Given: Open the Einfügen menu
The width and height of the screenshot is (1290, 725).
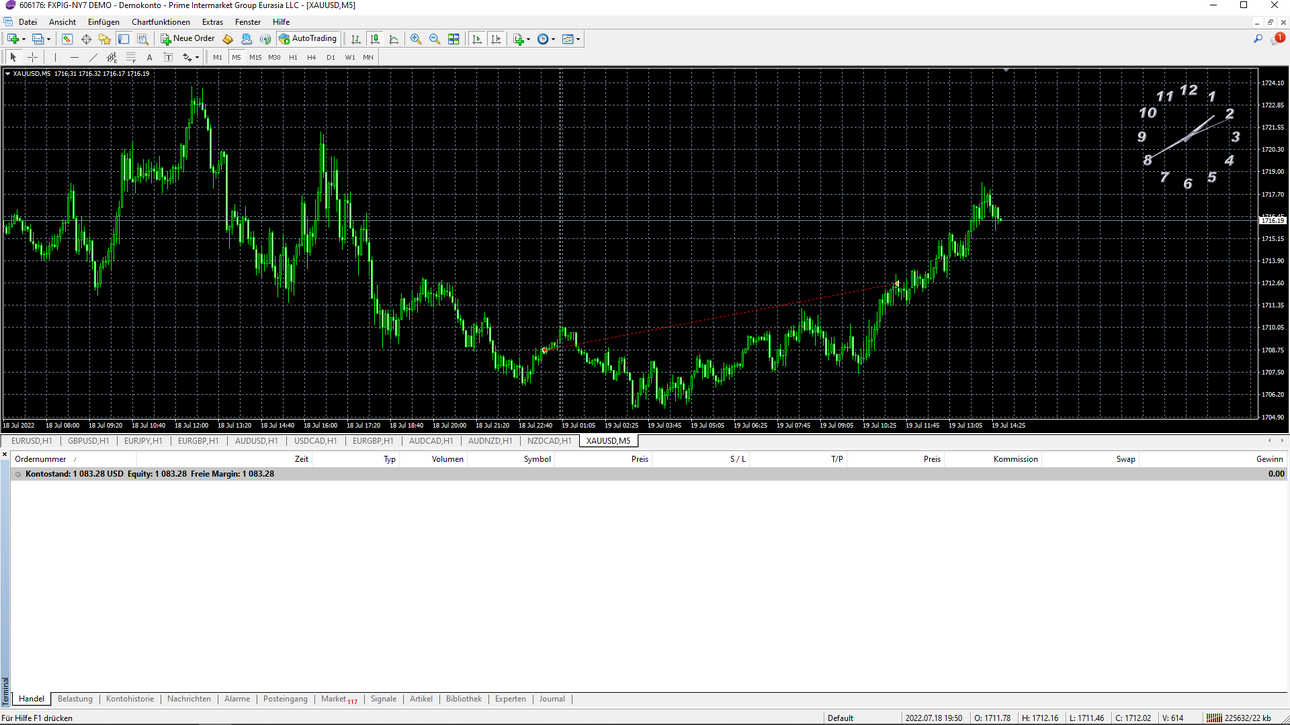Looking at the screenshot, I should coord(103,22).
